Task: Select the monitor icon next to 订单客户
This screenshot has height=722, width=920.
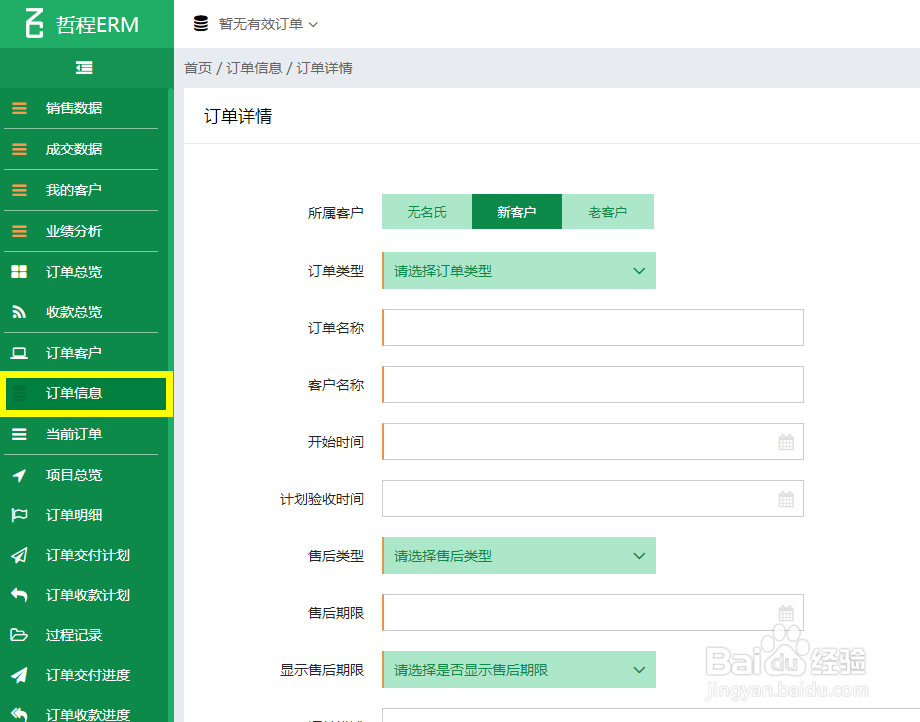Action: tap(20, 352)
